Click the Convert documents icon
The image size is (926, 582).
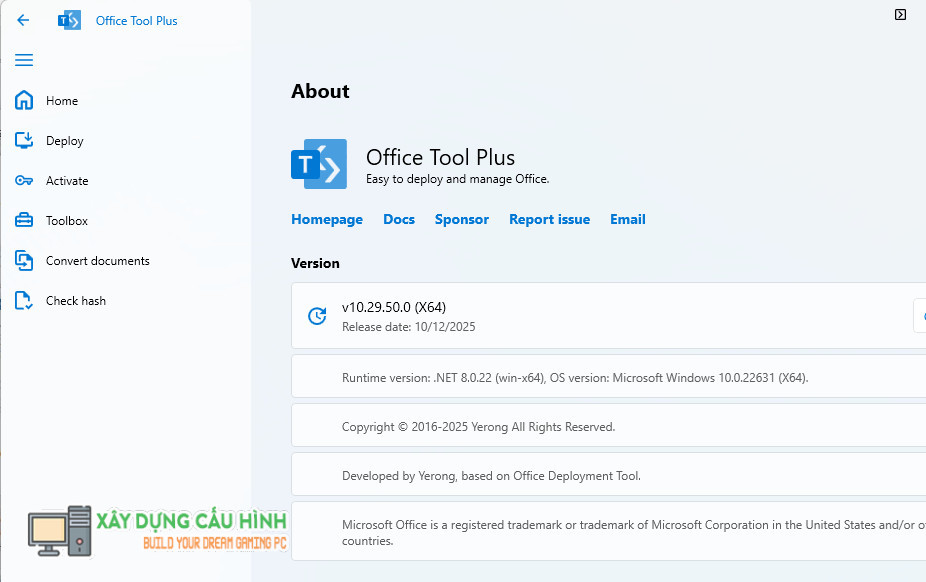pyautogui.click(x=25, y=261)
